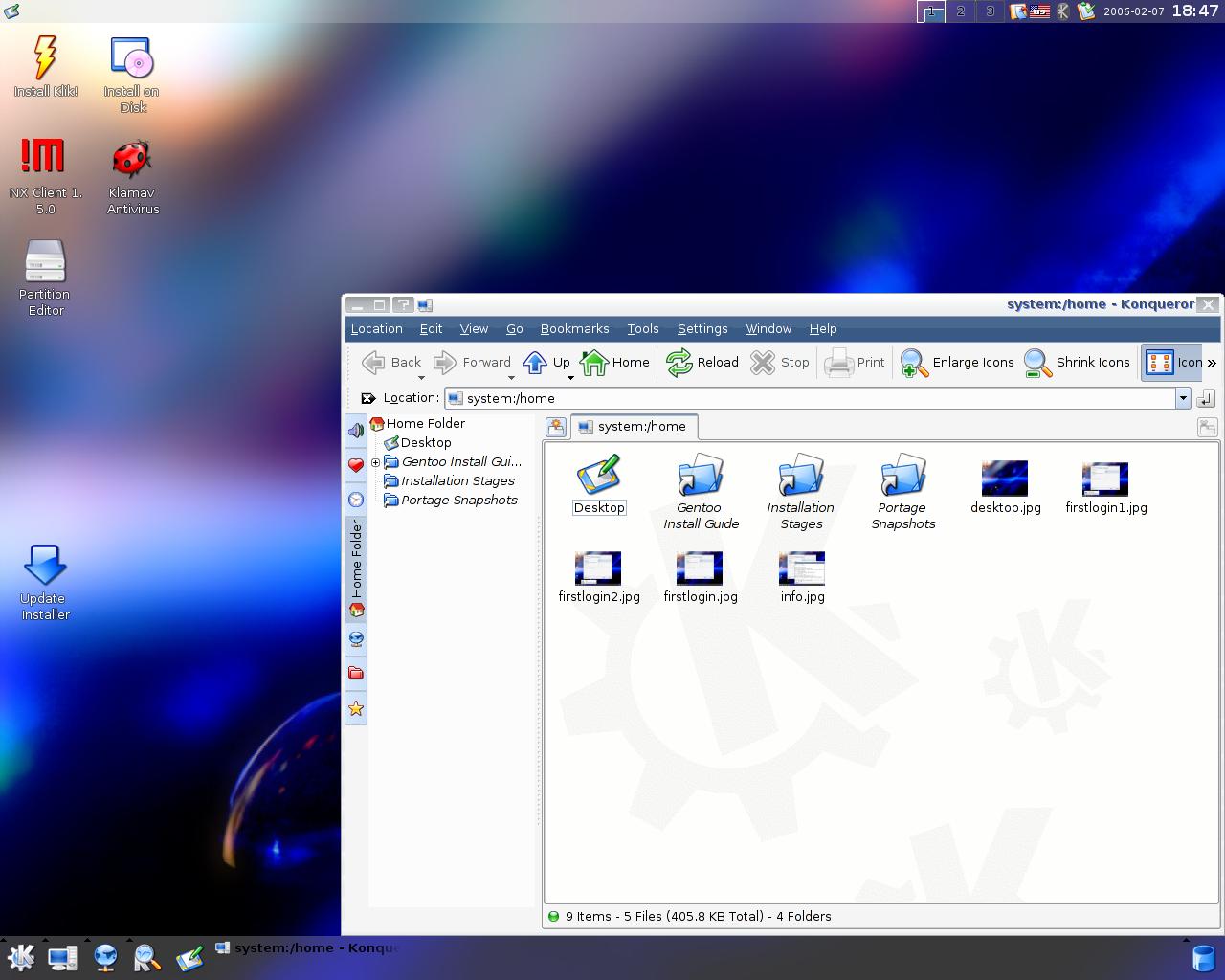1225x980 pixels.
Task: Open the Location bar history dropdown
Action: 1183,398
